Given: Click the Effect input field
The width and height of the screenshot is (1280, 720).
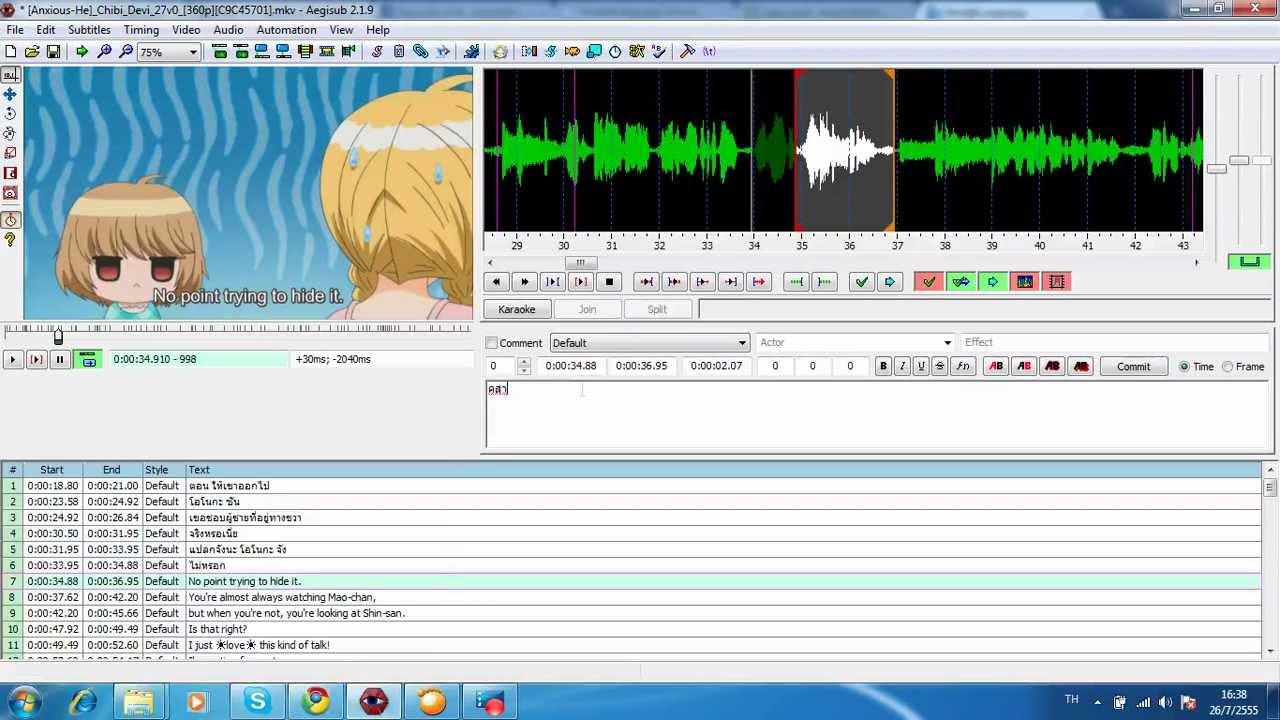Looking at the screenshot, I should 1116,343.
